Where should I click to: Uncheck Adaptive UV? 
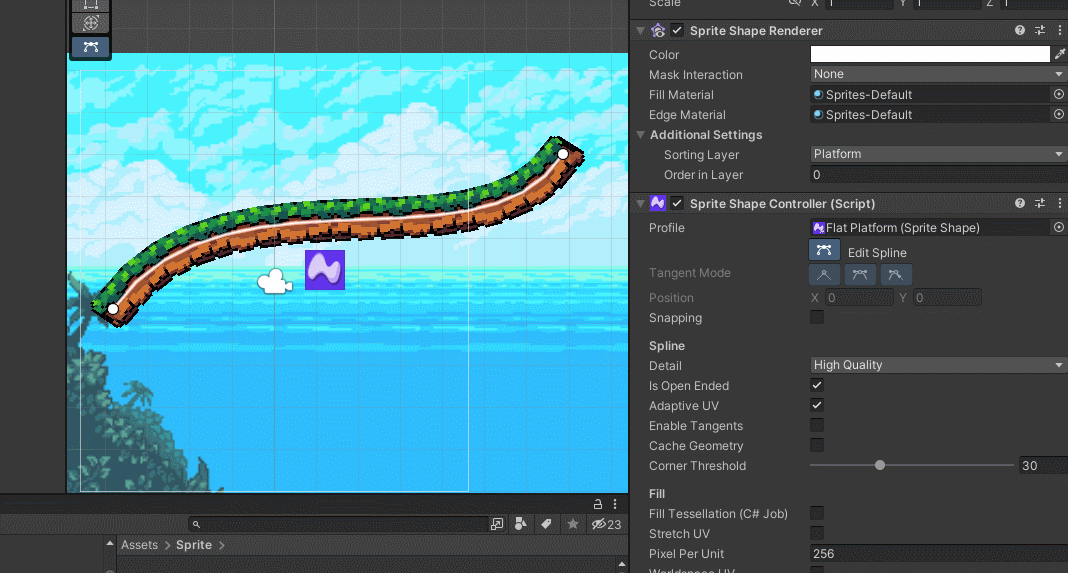[817, 405]
